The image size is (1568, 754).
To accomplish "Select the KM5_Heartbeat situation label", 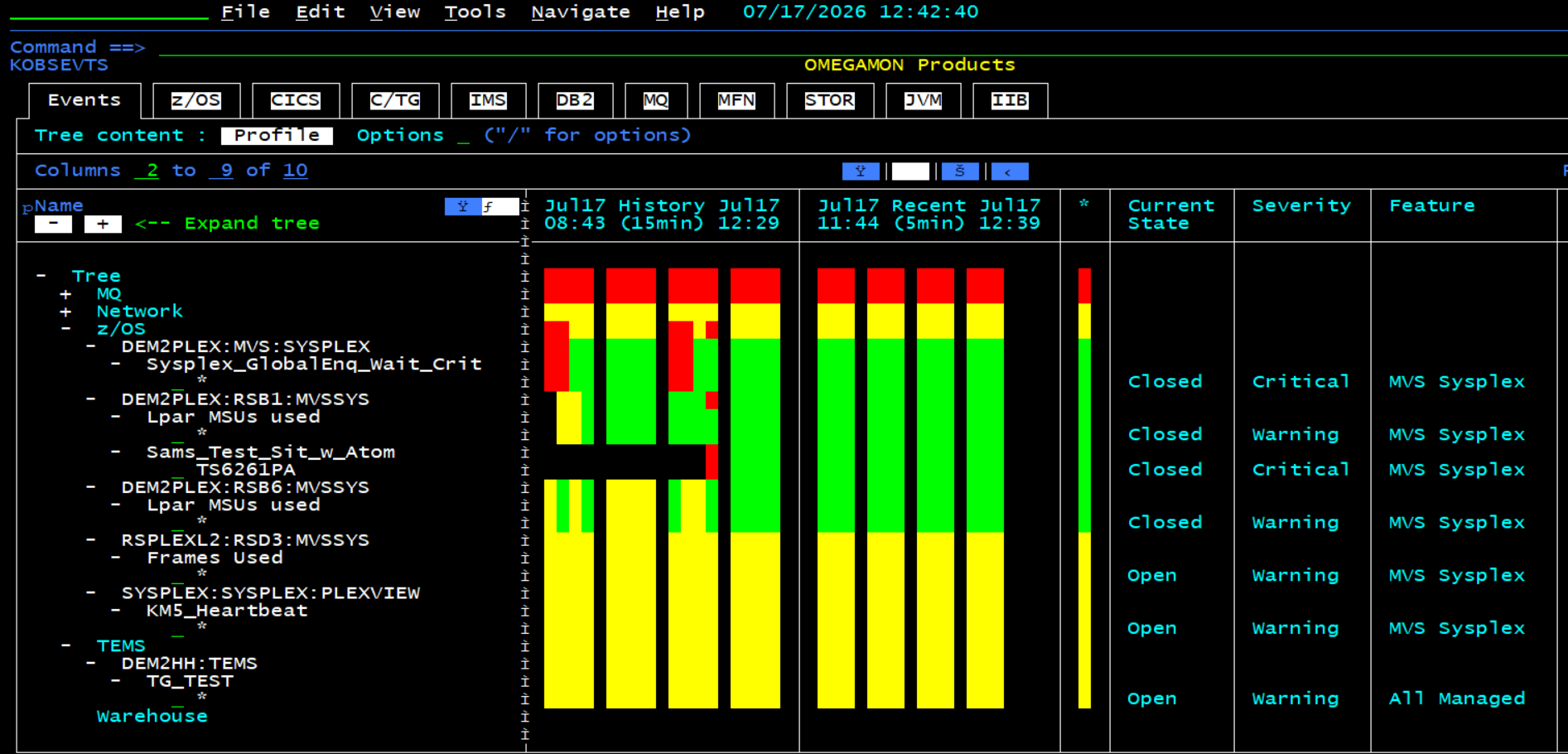I will click(x=227, y=611).
